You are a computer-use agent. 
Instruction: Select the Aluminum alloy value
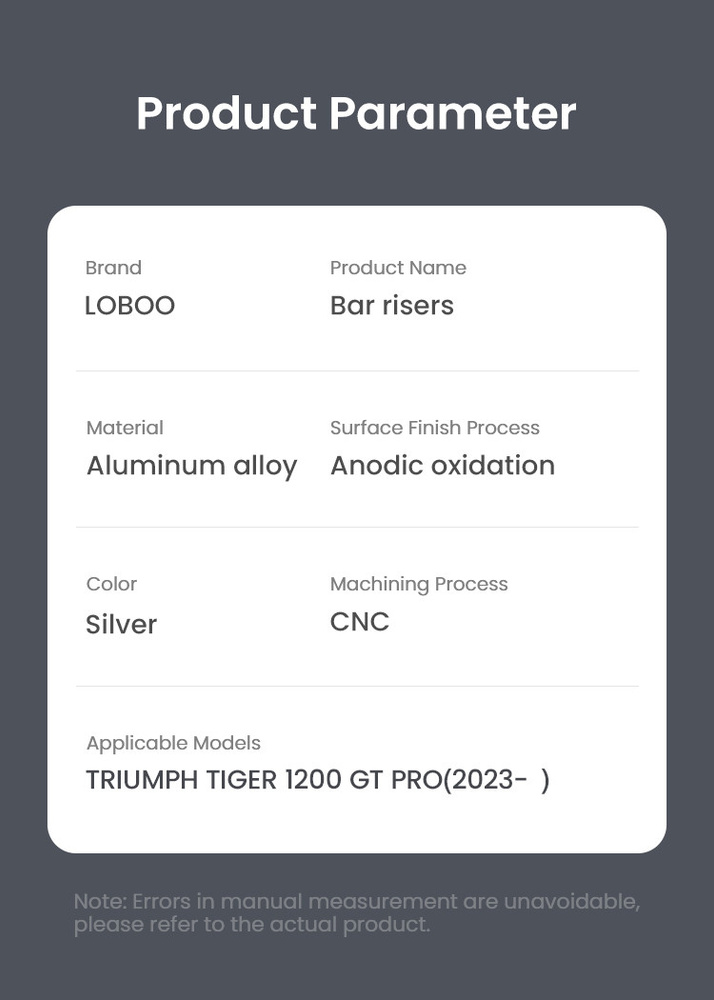[192, 466]
